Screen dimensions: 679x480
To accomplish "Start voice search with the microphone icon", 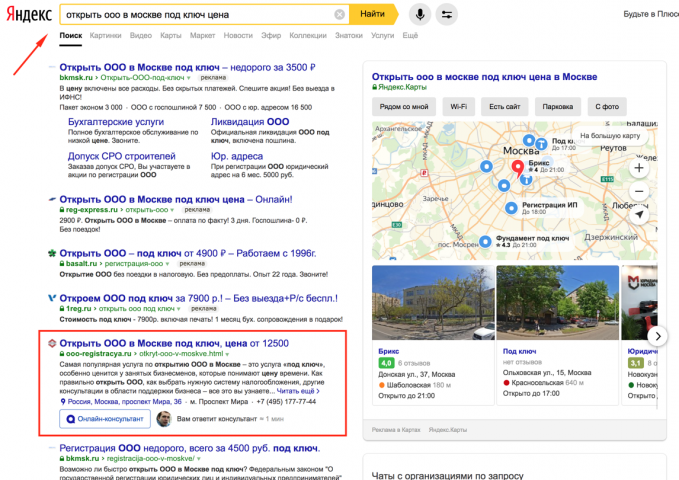I will coord(420,14).
